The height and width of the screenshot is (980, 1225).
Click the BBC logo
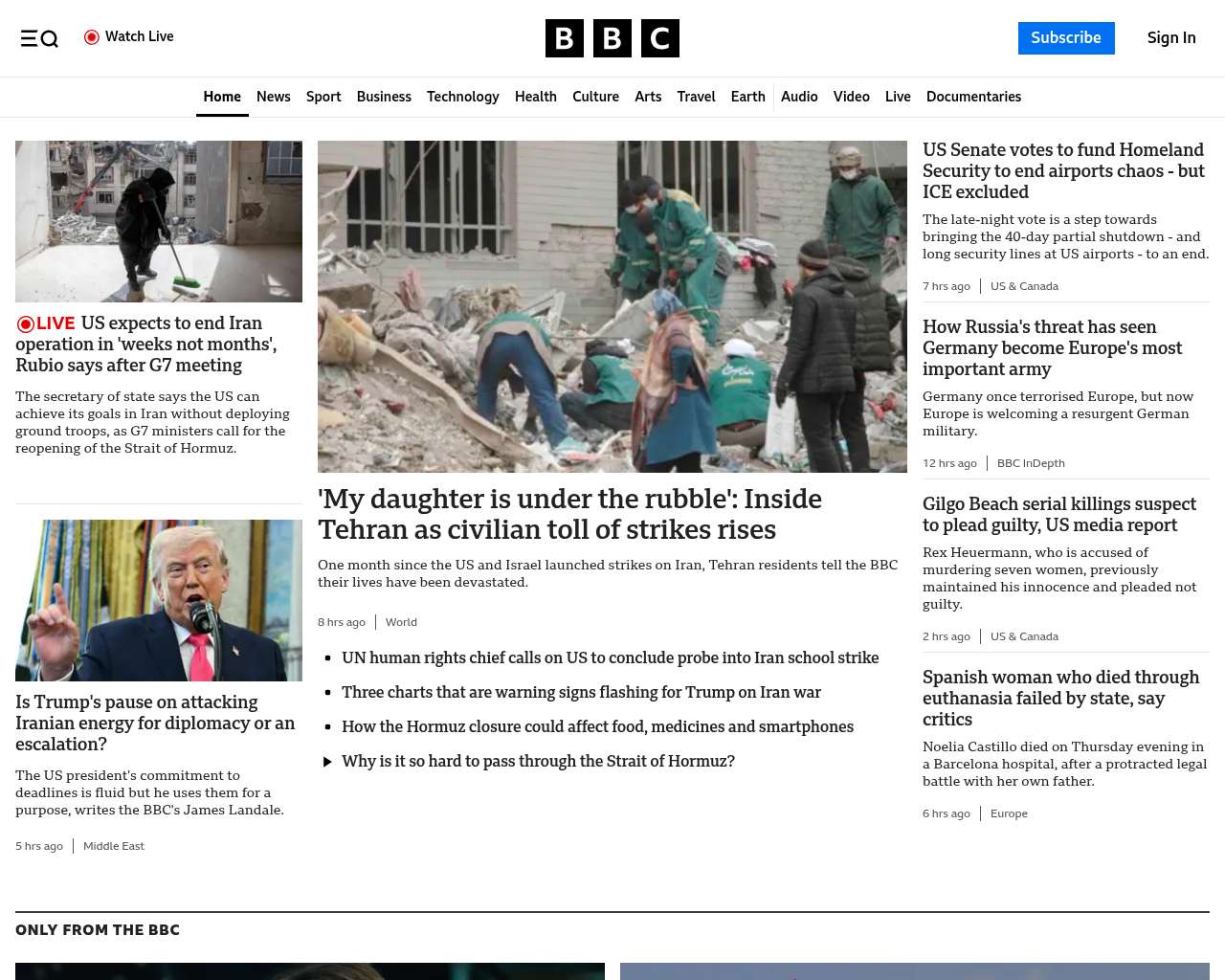pos(612,38)
